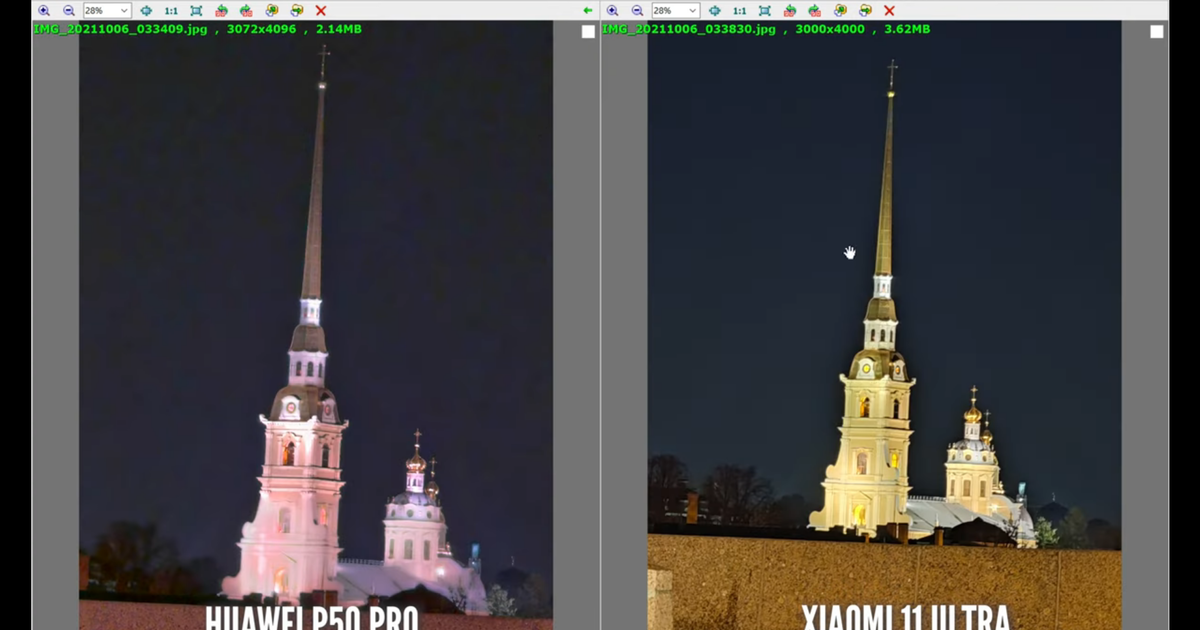
Task: Click left pane copy-to-folder icon
Action: tap(271, 10)
